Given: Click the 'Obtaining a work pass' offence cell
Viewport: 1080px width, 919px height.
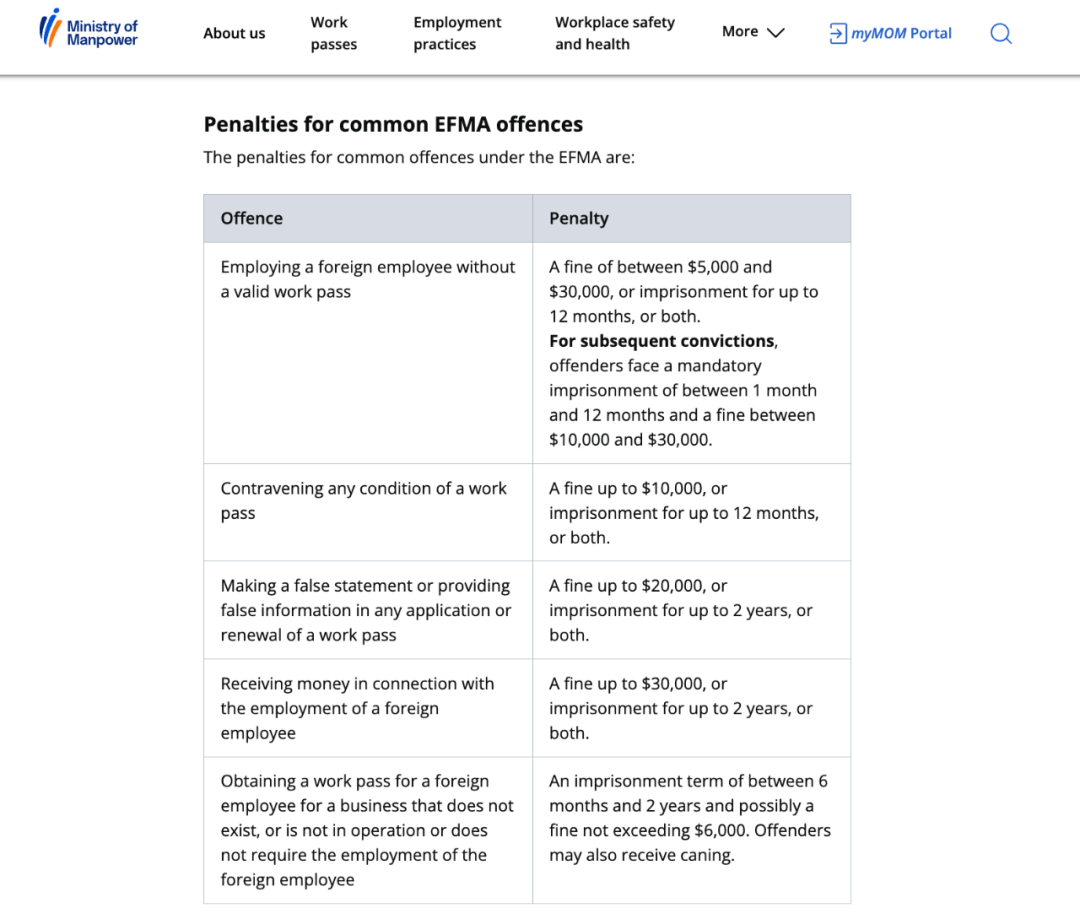Looking at the screenshot, I should coord(368,830).
